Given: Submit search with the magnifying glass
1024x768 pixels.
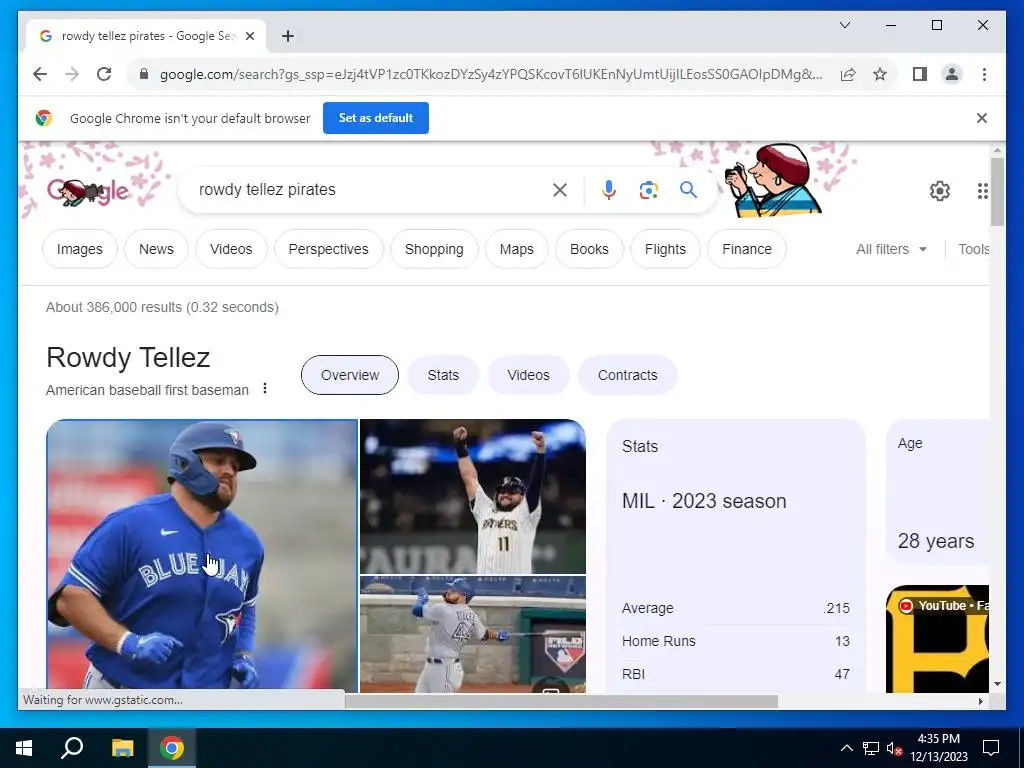Looking at the screenshot, I should pyautogui.click(x=688, y=190).
